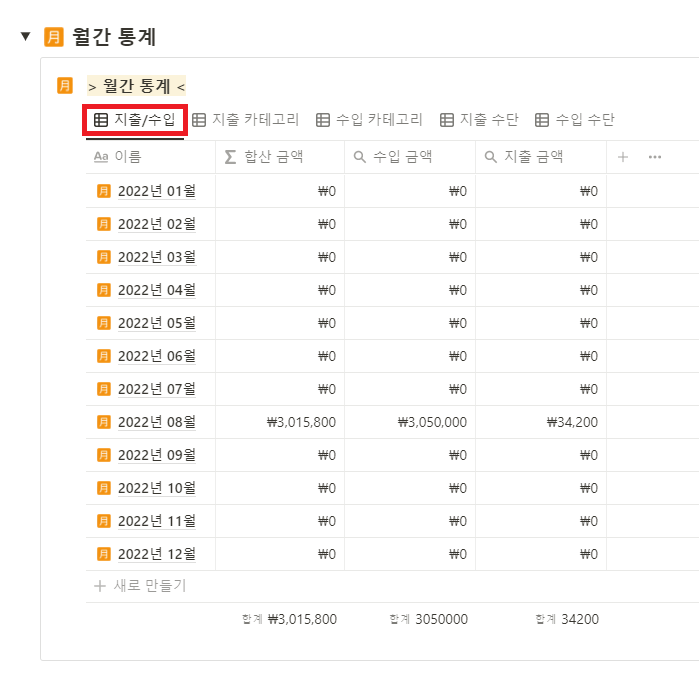This screenshot has height=678, width=699.
Task: Switch to the 지출 수단 tab
Action: click(x=479, y=119)
